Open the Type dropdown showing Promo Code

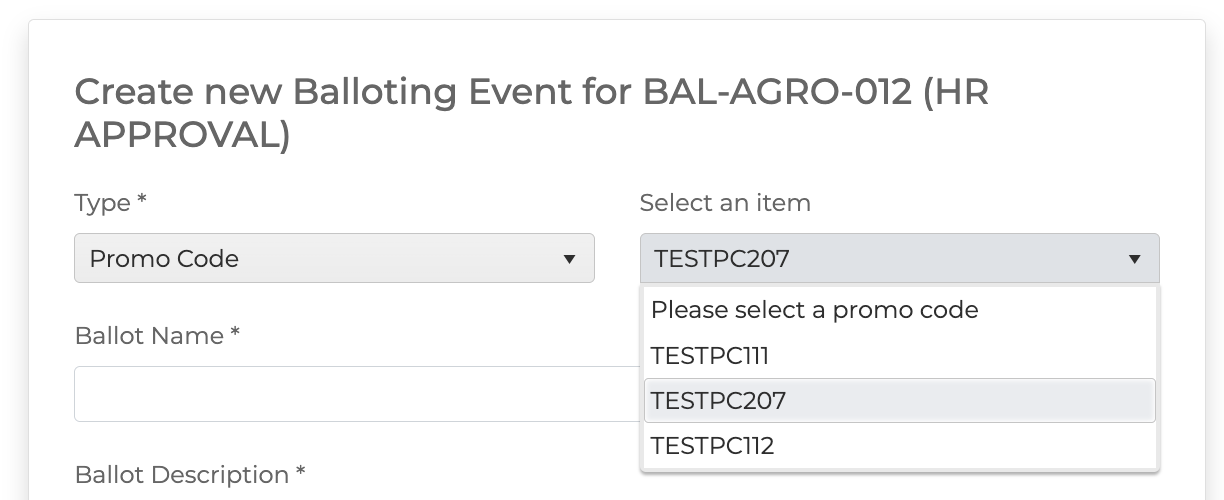(x=334, y=259)
